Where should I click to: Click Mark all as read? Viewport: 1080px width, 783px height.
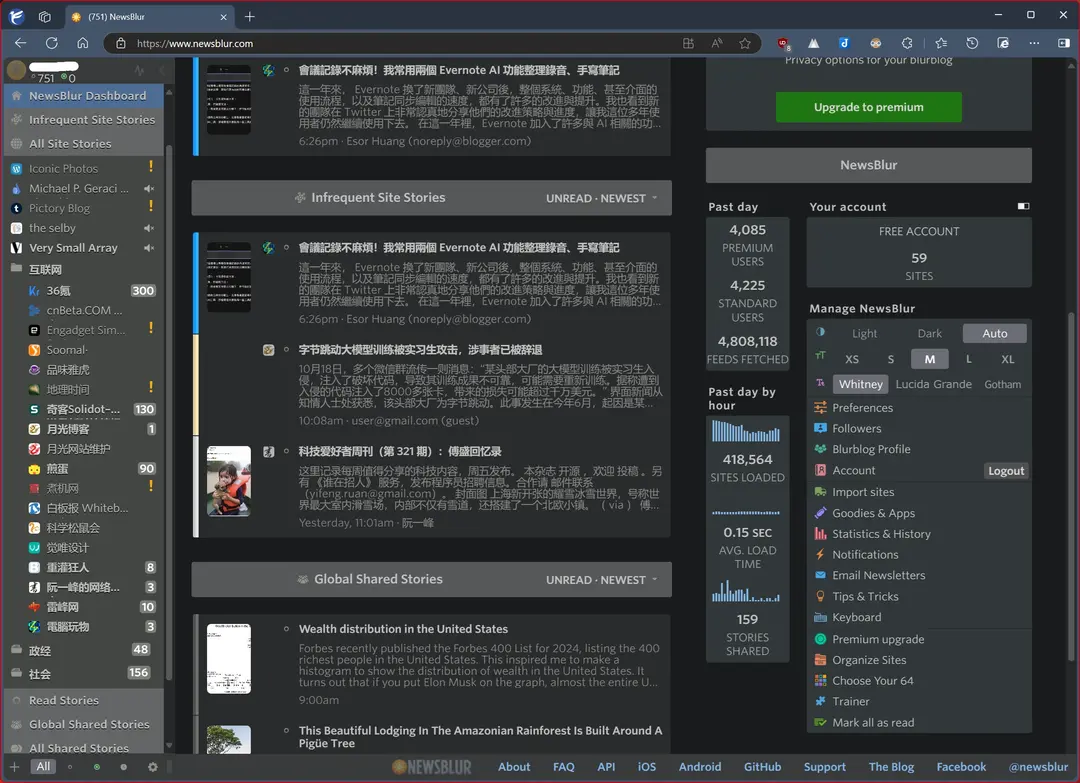click(x=873, y=723)
